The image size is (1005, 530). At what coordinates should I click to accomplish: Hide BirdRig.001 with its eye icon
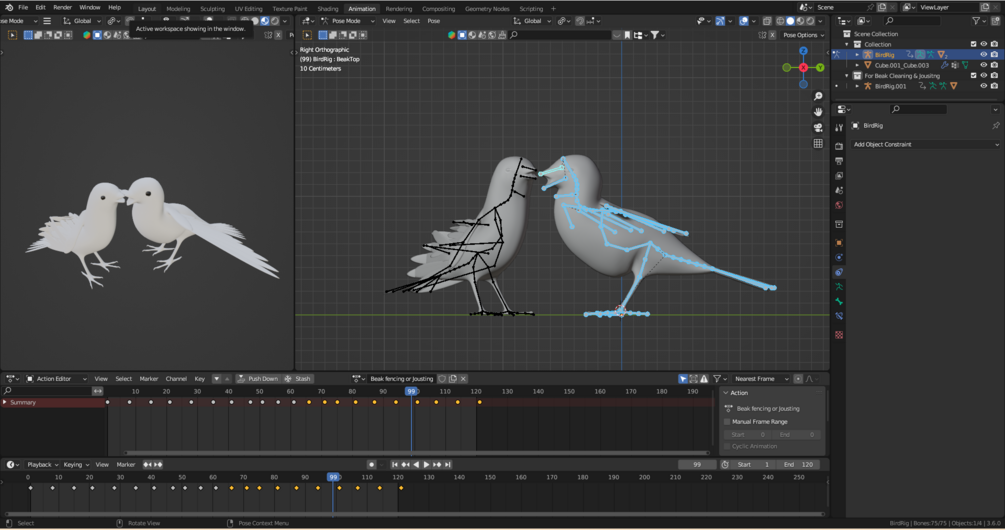coord(983,86)
